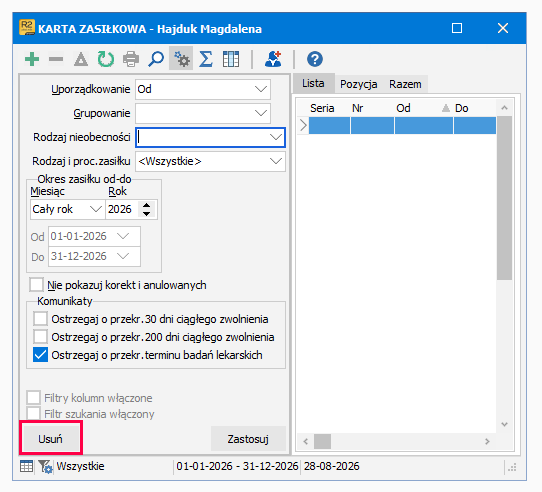542x492 pixels.
Task: Click the grey triangle edit icon
Action: click(x=81, y=59)
